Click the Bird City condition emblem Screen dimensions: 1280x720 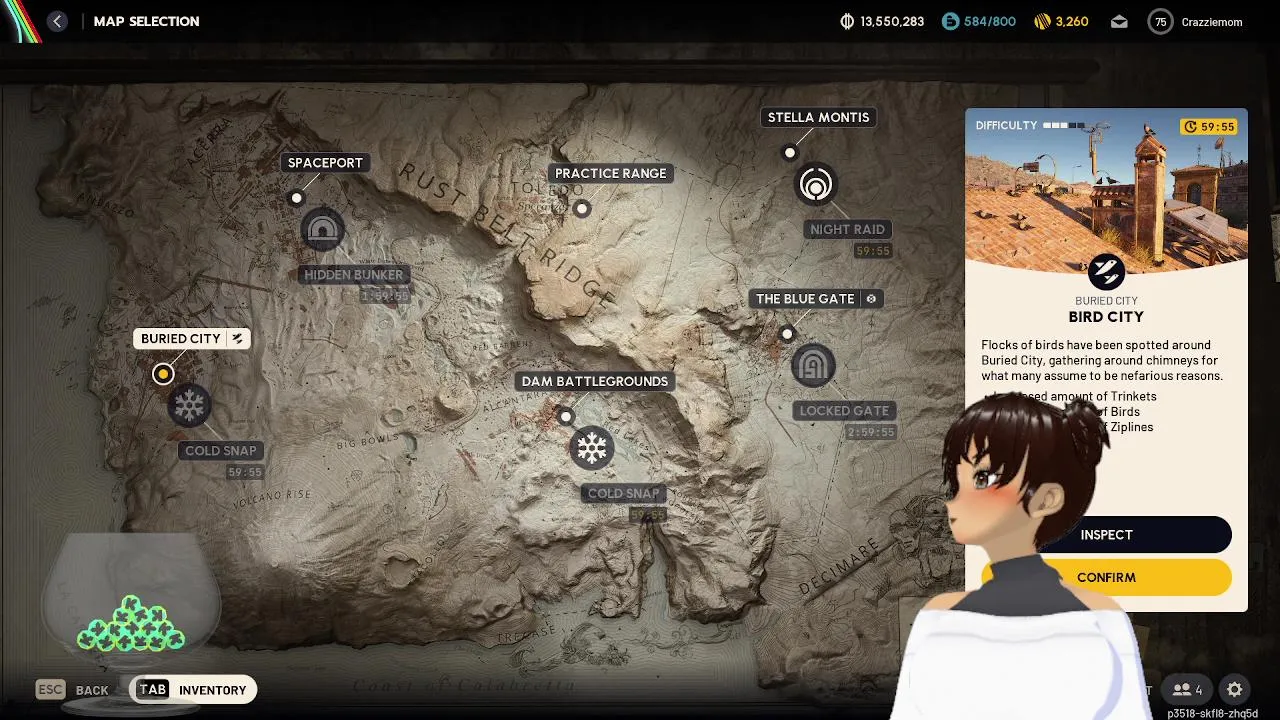[x=1106, y=271]
